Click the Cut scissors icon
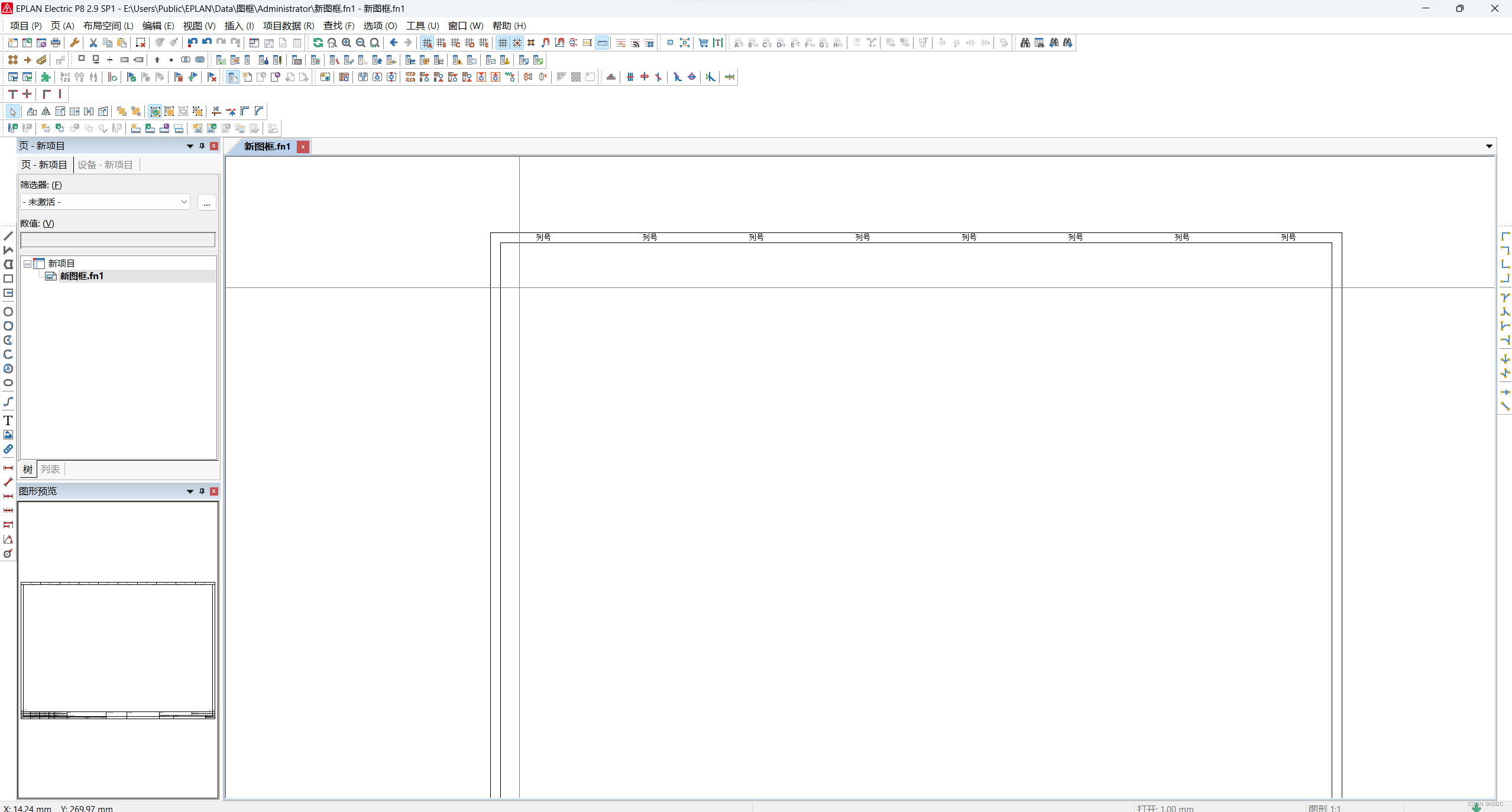This screenshot has width=1512, height=812. pos(93,43)
